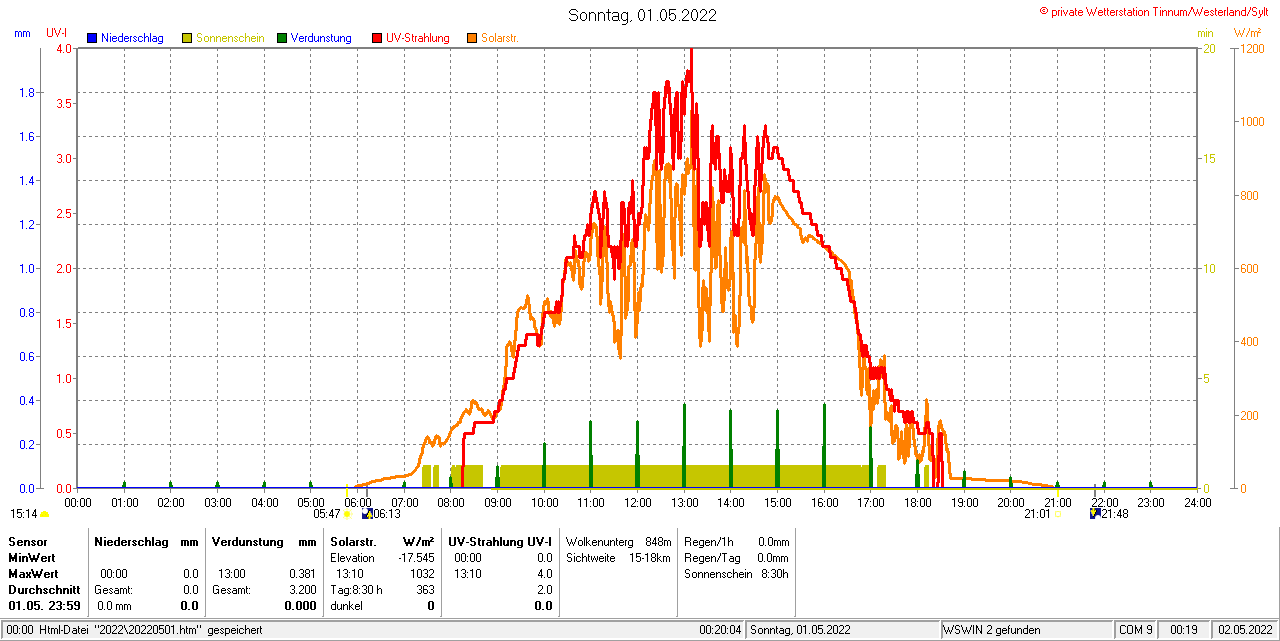Click the Tag:8:30 h label
The height and width of the screenshot is (641, 1280).
(356, 590)
